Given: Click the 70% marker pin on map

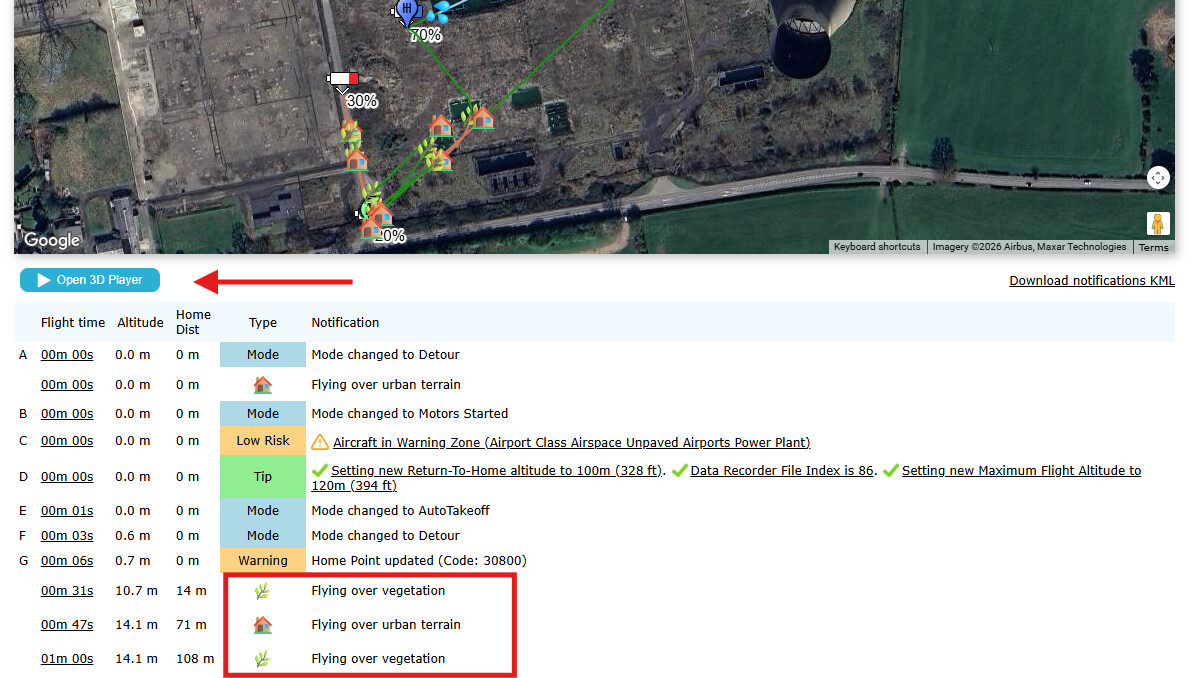Looking at the screenshot, I should click(x=407, y=12).
